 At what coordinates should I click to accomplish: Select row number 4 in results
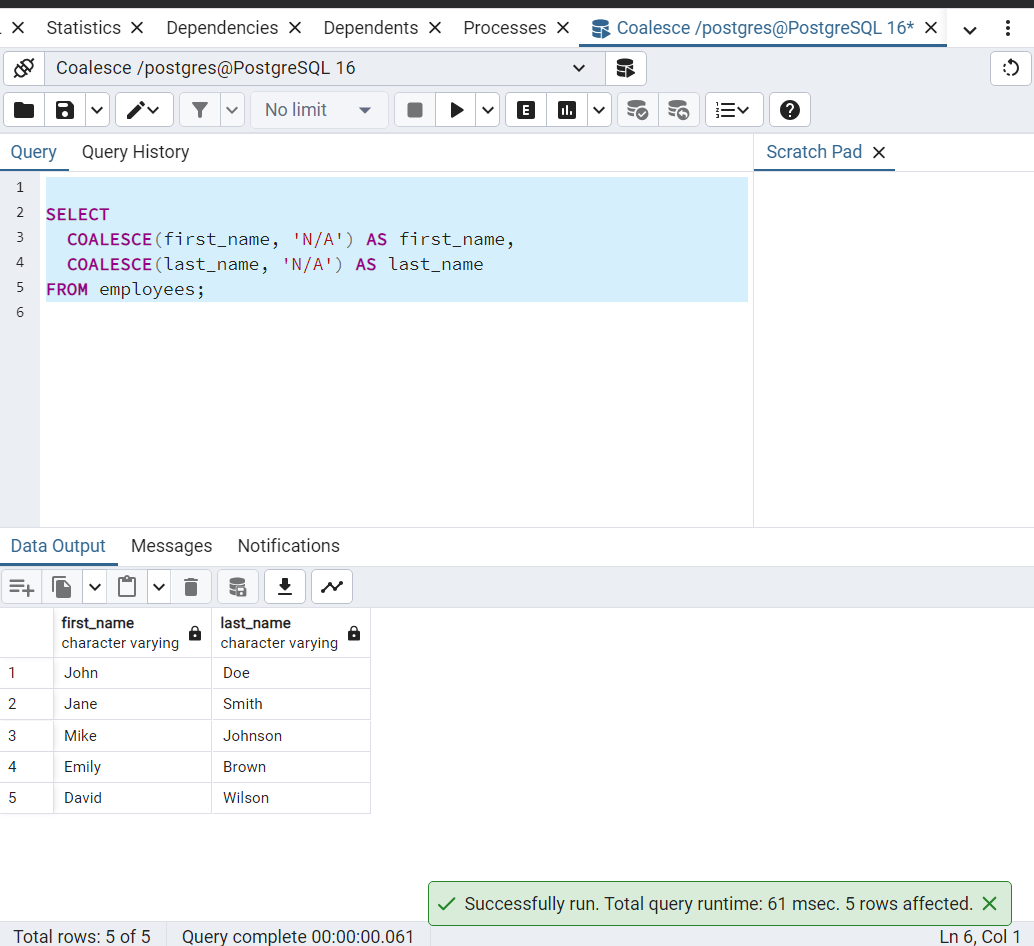coord(26,767)
